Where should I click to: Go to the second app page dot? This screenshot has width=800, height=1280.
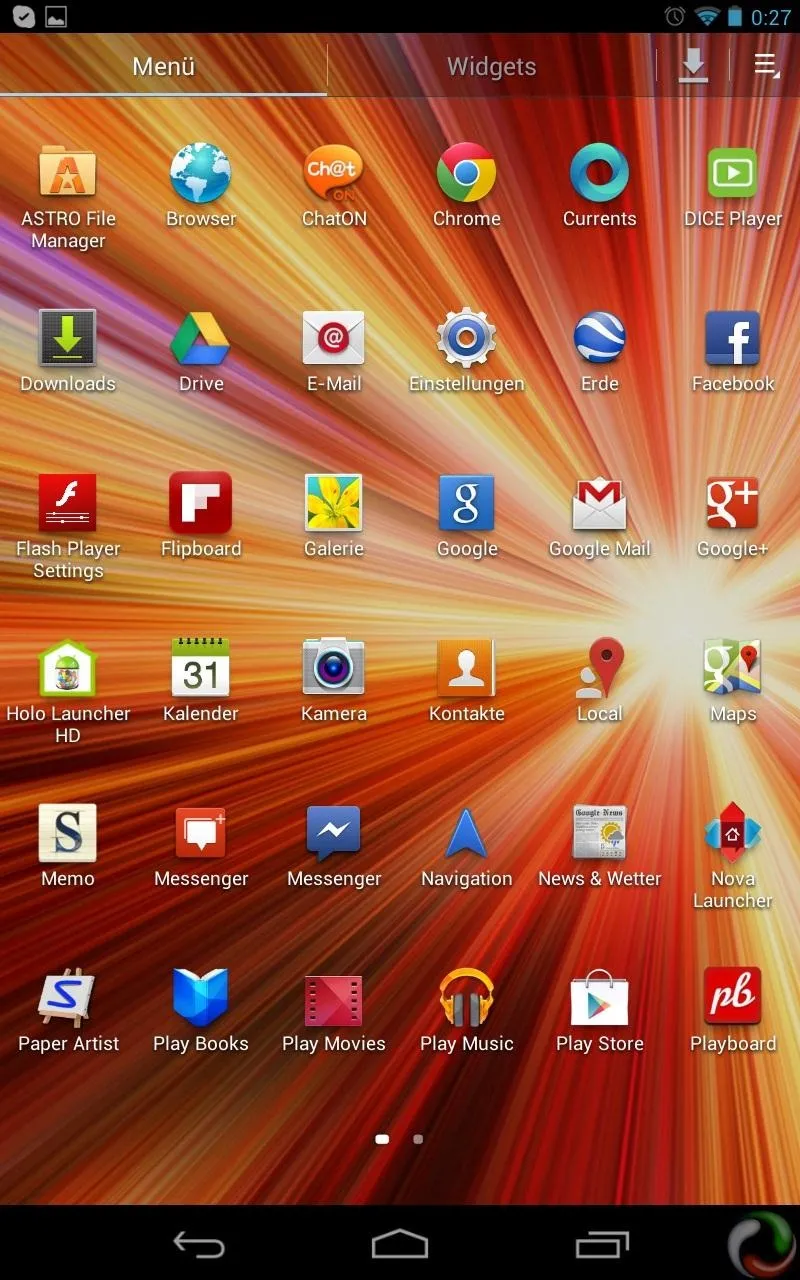point(418,1138)
